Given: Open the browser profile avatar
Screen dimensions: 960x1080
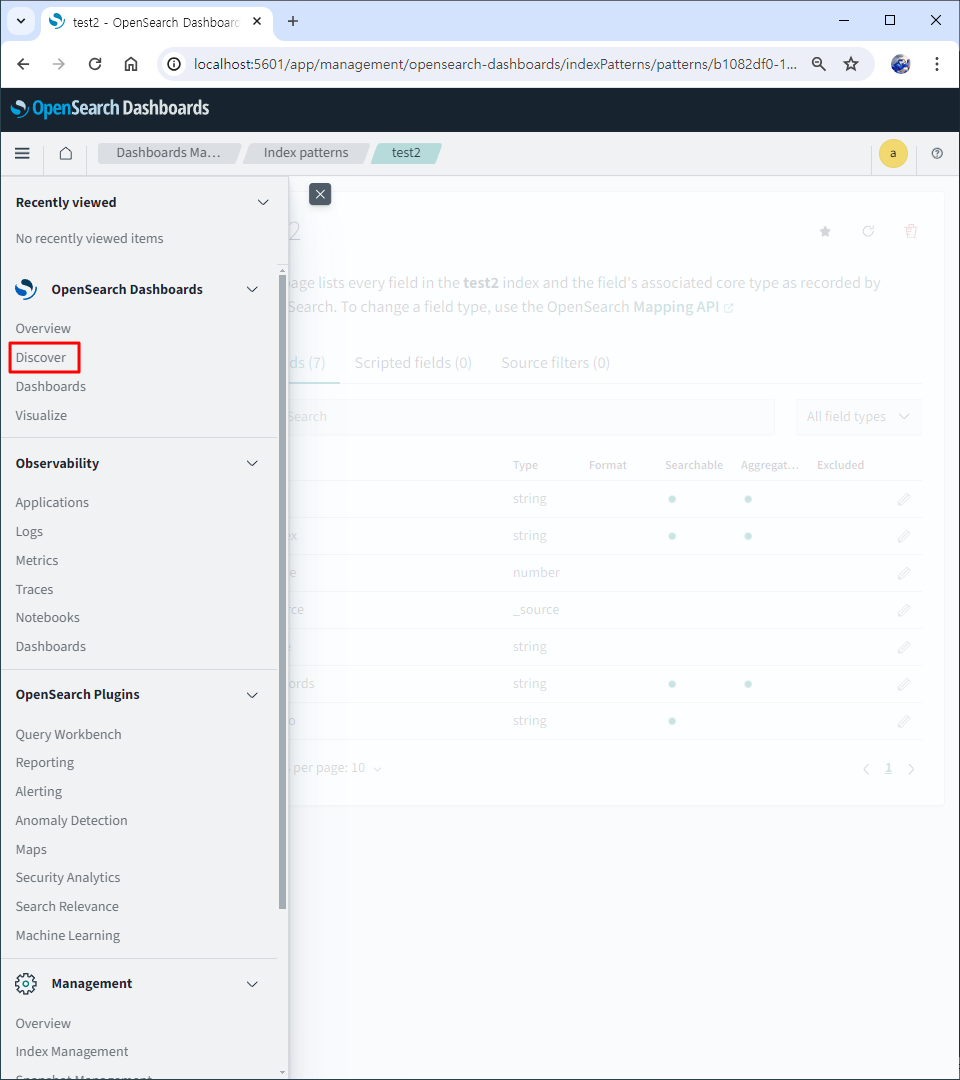Looking at the screenshot, I should (901, 64).
